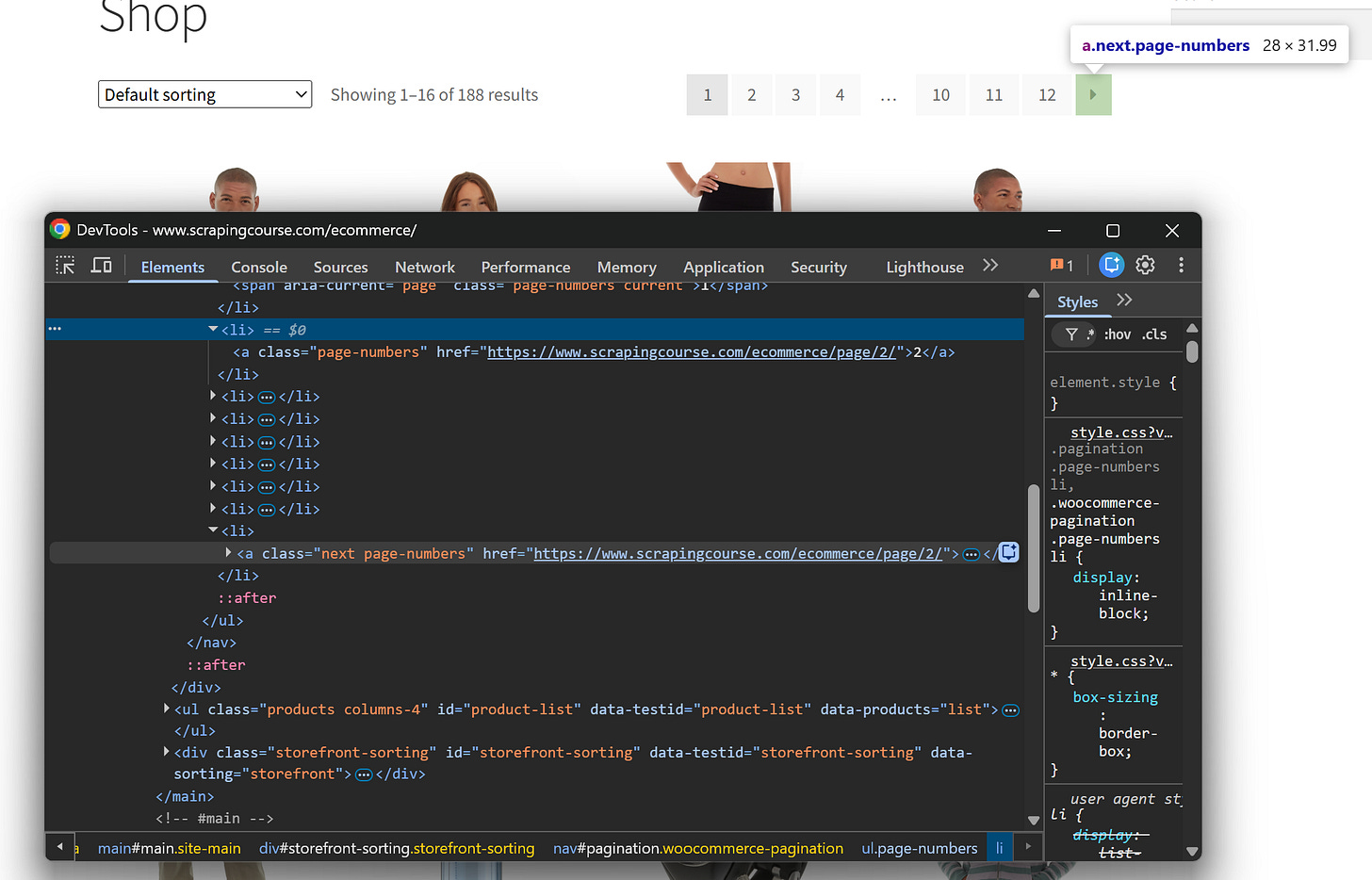
Task: Select the li breadcrumb item
Action: coord(1000,848)
